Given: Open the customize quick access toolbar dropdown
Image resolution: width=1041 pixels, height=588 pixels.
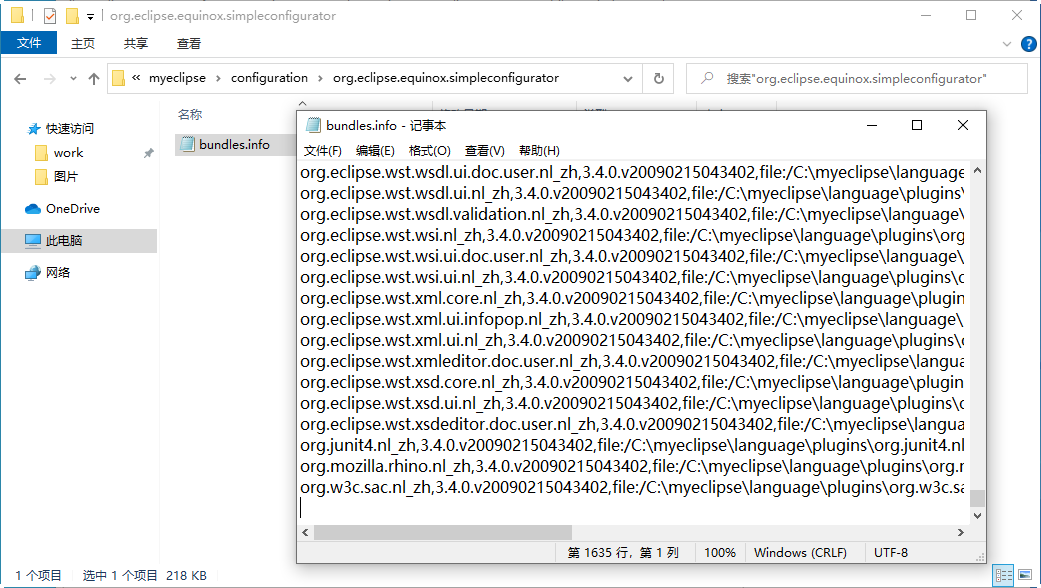Looking at the screenshot, I should click(x=91, y=16).
